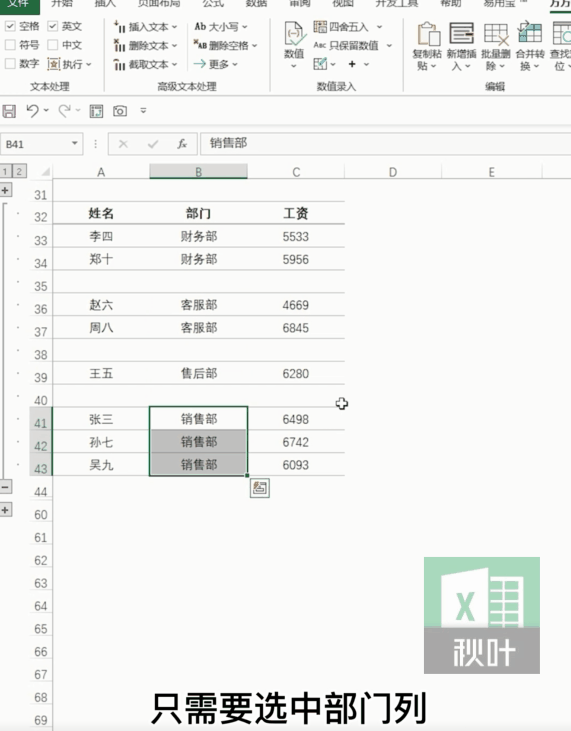Undo the last action
This screenshot has width=571, height=731.
(32, 111)
